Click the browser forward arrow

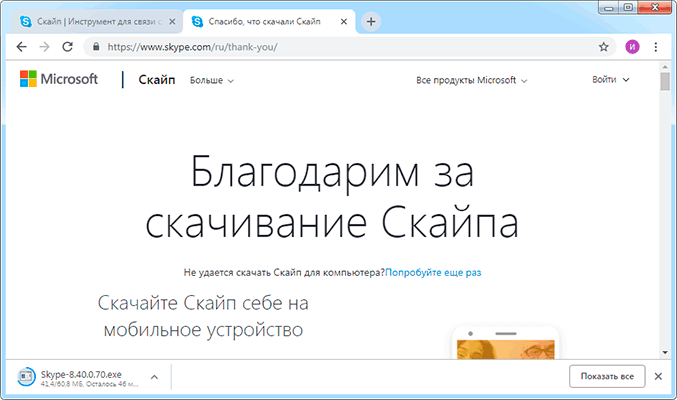[x=44, y=47]
